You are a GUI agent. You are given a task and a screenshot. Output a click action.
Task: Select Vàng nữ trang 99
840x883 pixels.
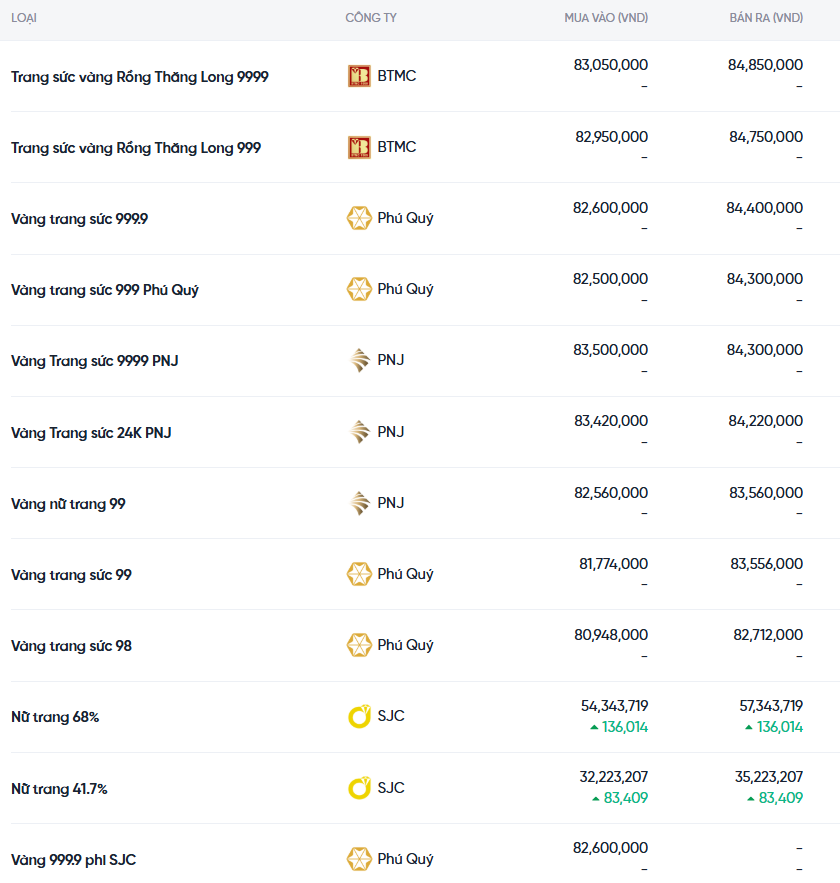68,503
